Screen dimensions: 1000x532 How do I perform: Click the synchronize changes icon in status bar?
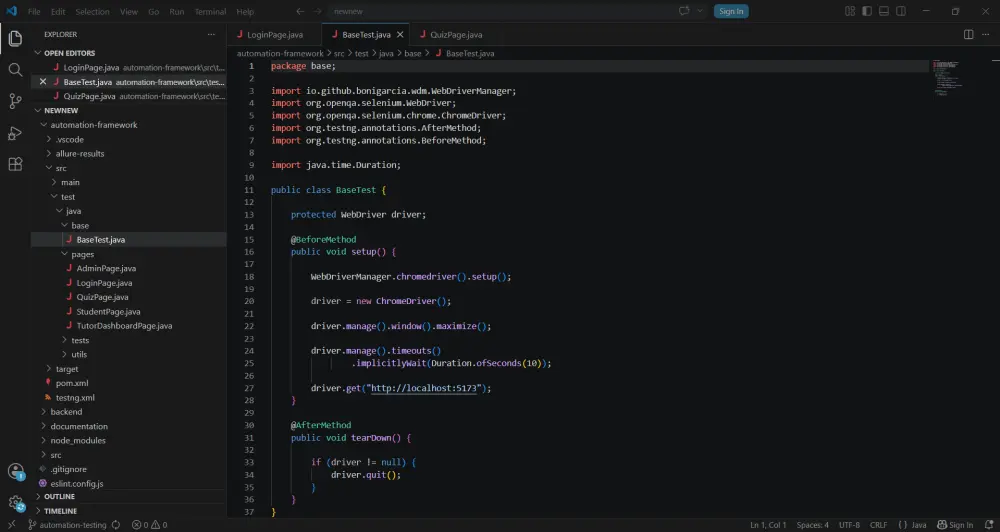coord(115,525)
